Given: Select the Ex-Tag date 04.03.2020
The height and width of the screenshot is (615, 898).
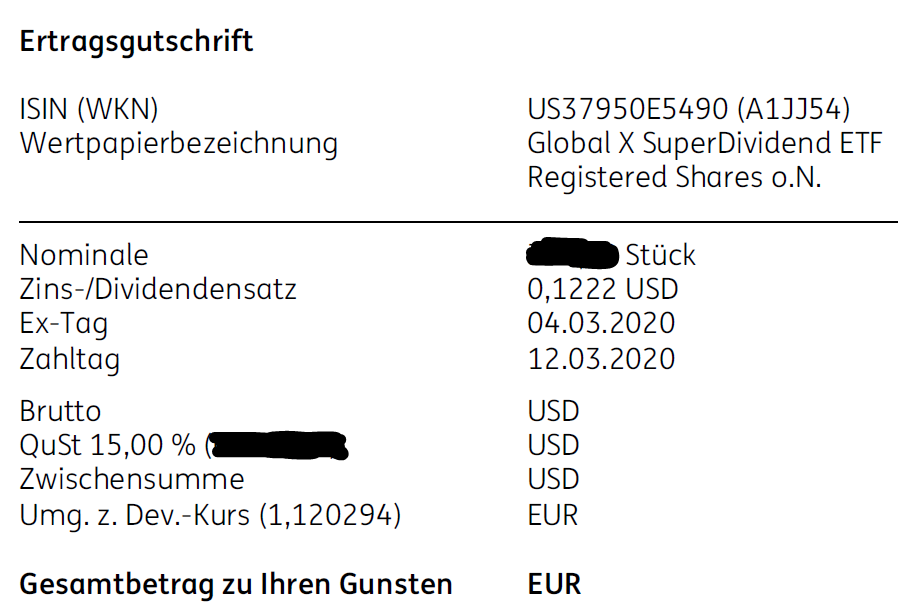Looking at the screenshot, I should click(601, 324).
